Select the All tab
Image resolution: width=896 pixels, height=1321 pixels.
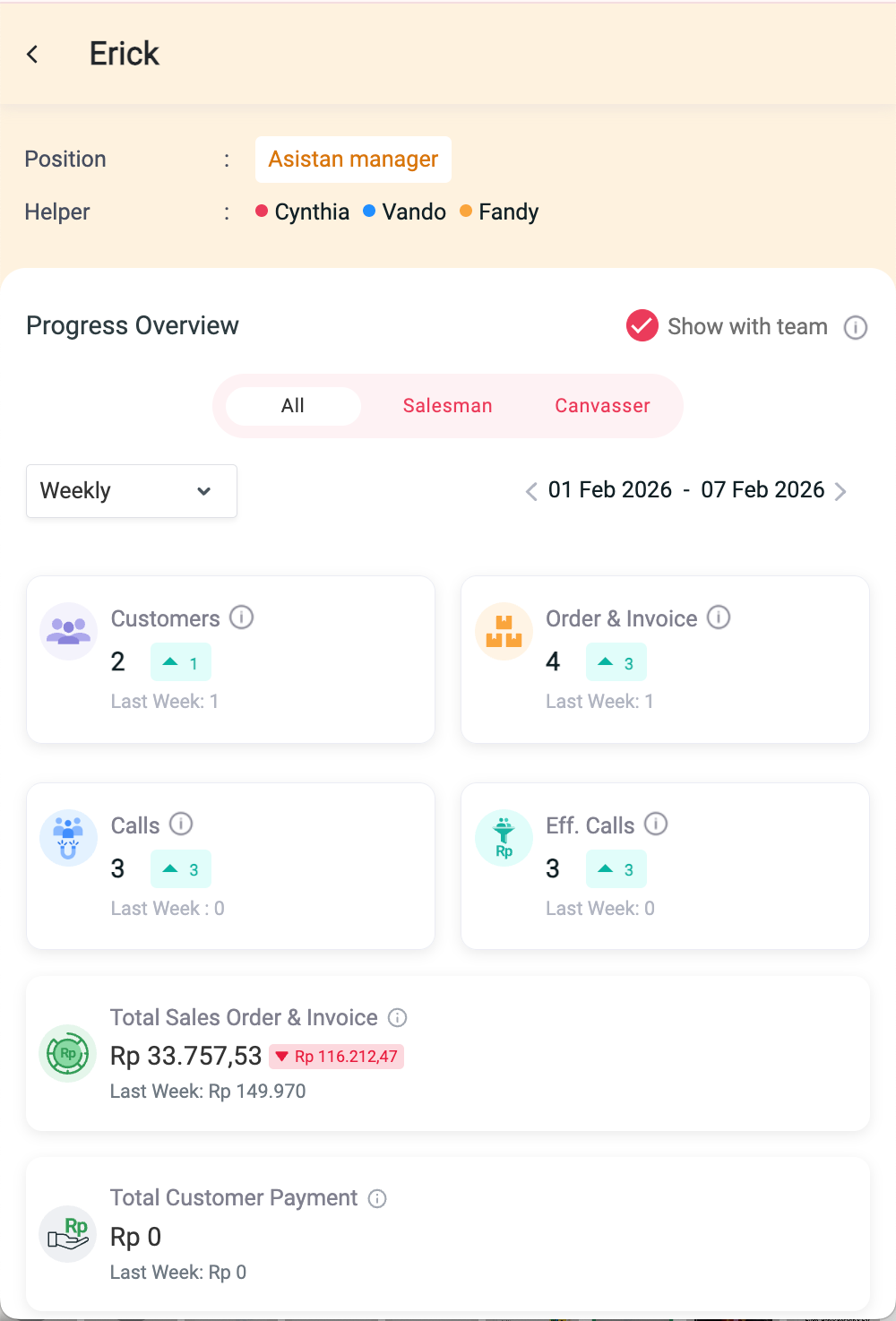(x=293, y=406)
